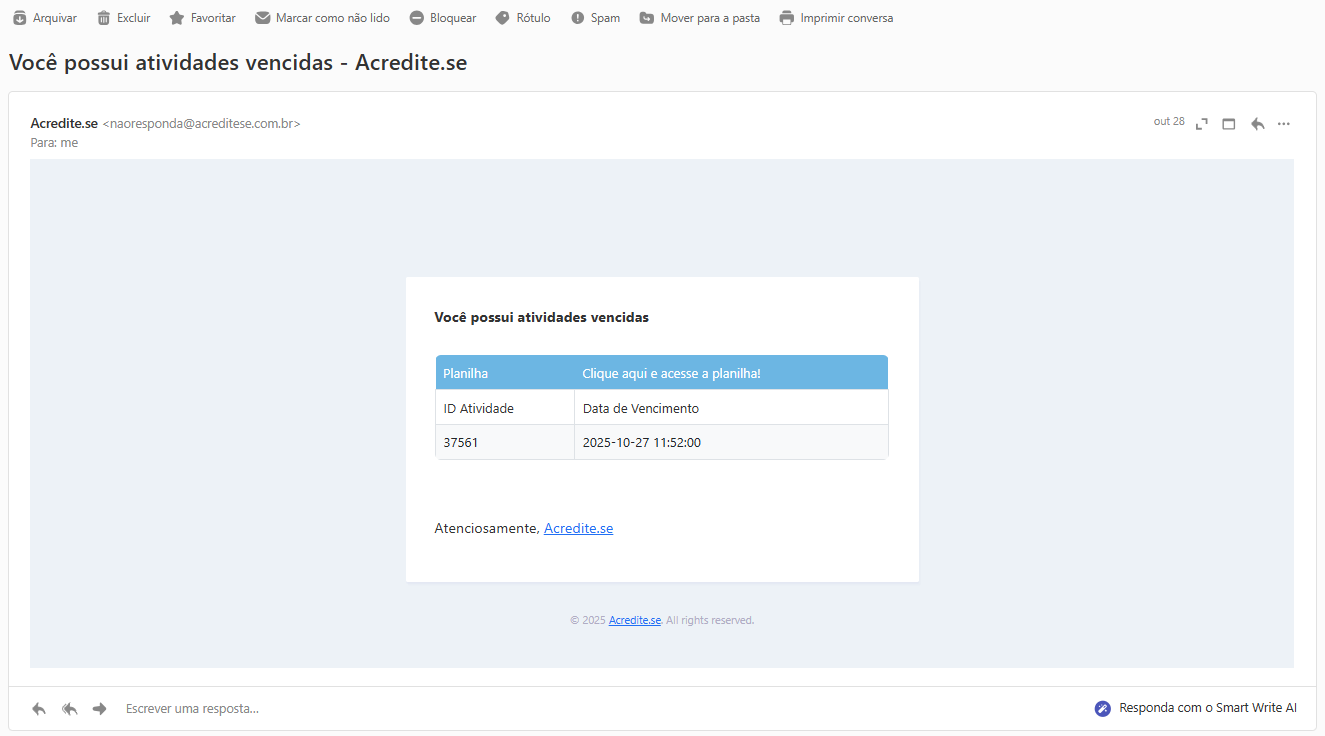Print the conversation
Image resolution: width=1325 pixels, height=736 pixels.
coord(836,18)
